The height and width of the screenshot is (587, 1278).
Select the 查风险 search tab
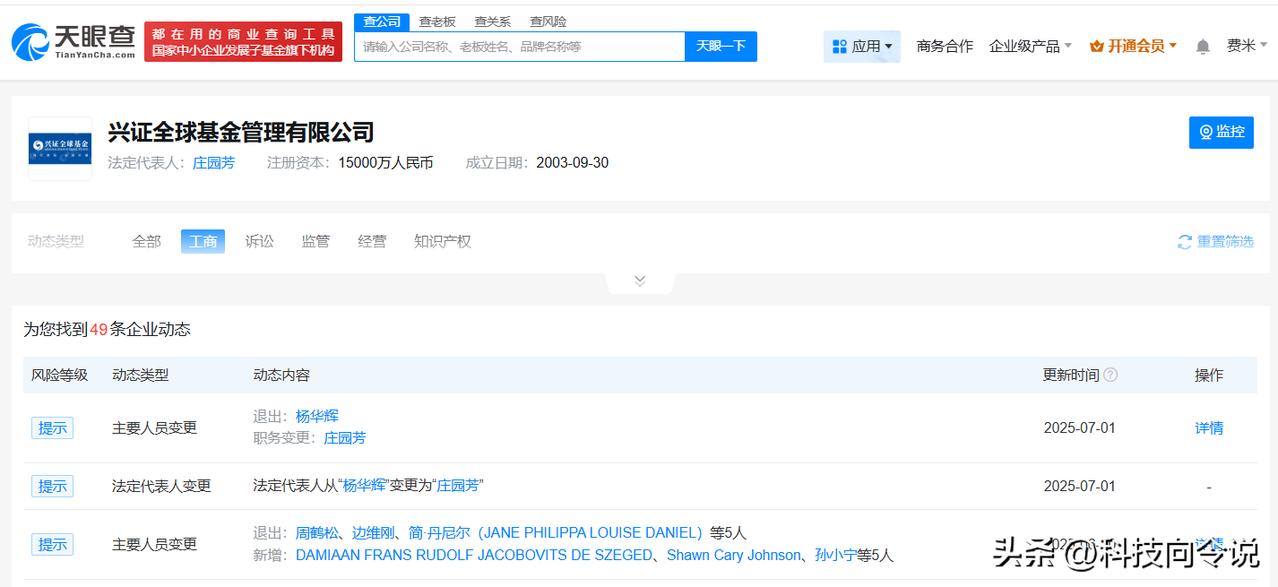[x=548, y=21]
